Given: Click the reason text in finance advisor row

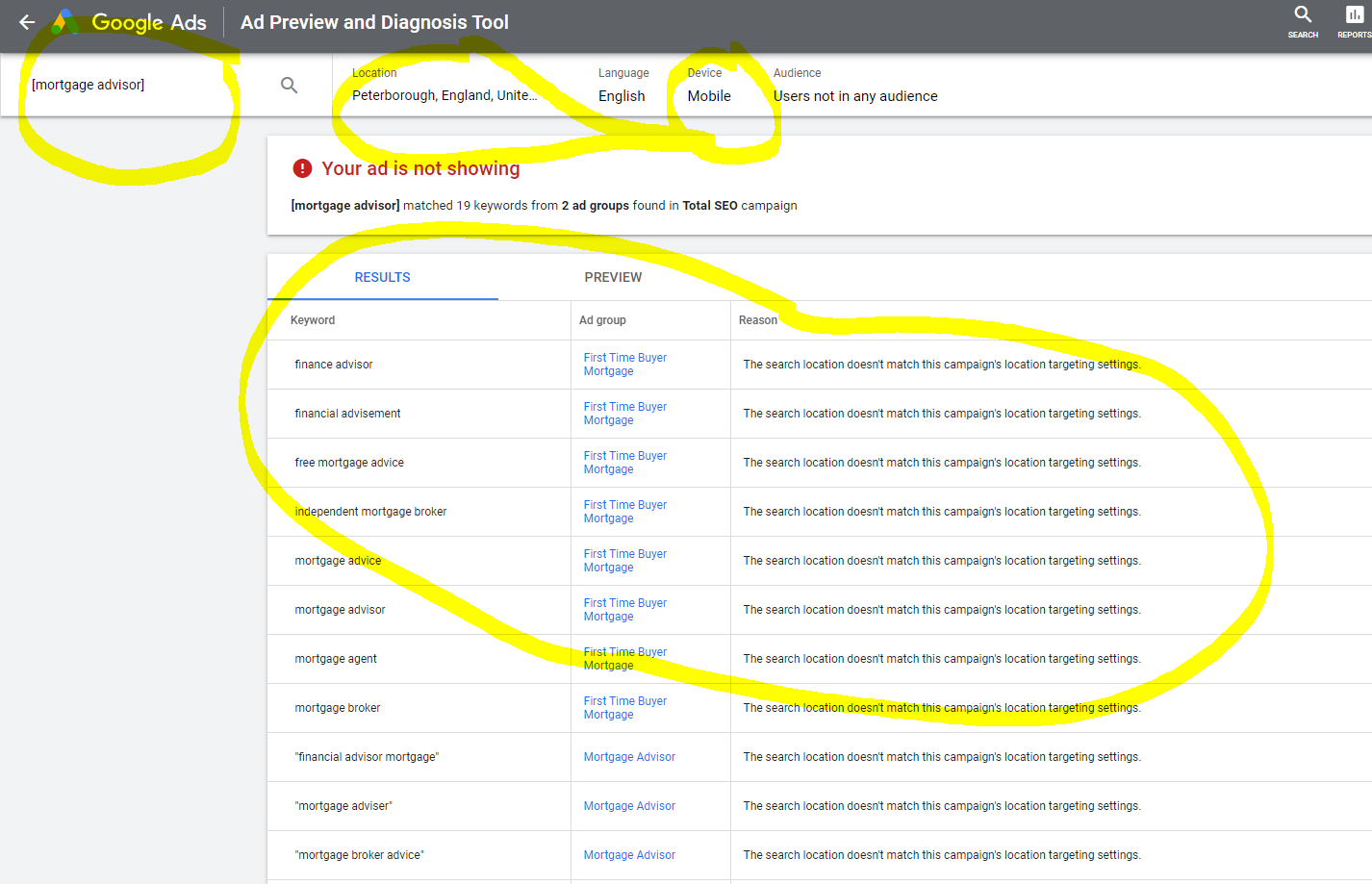Looking at the screenshot, I should pos(942,365).
